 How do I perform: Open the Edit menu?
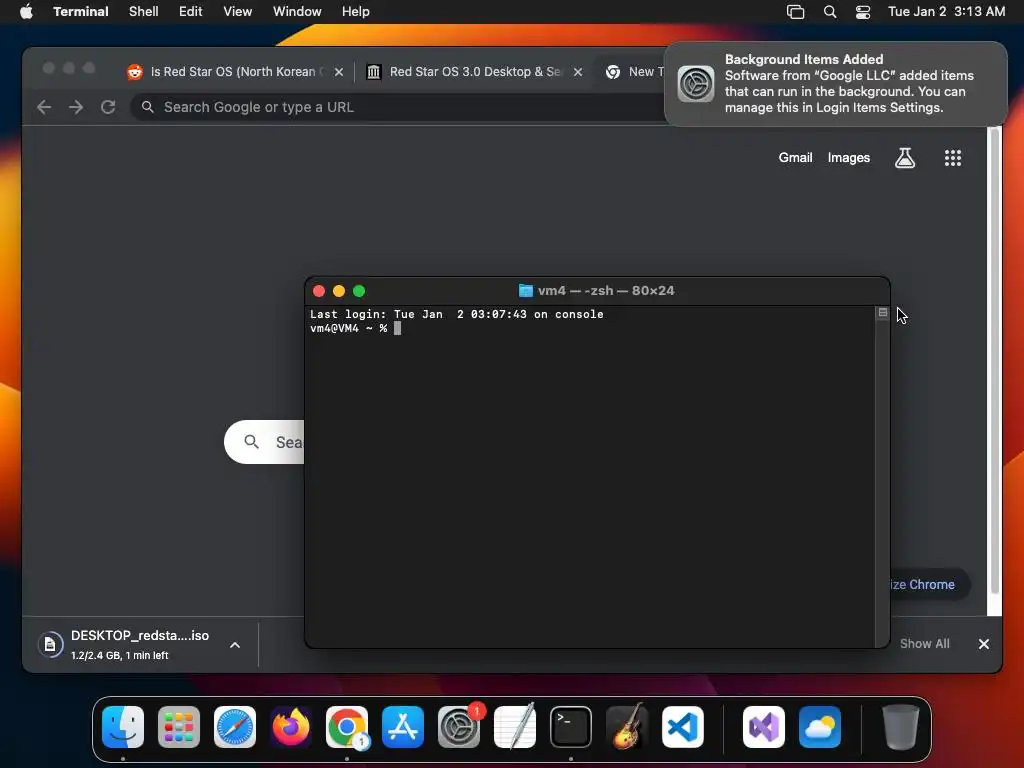click(190, 11)
